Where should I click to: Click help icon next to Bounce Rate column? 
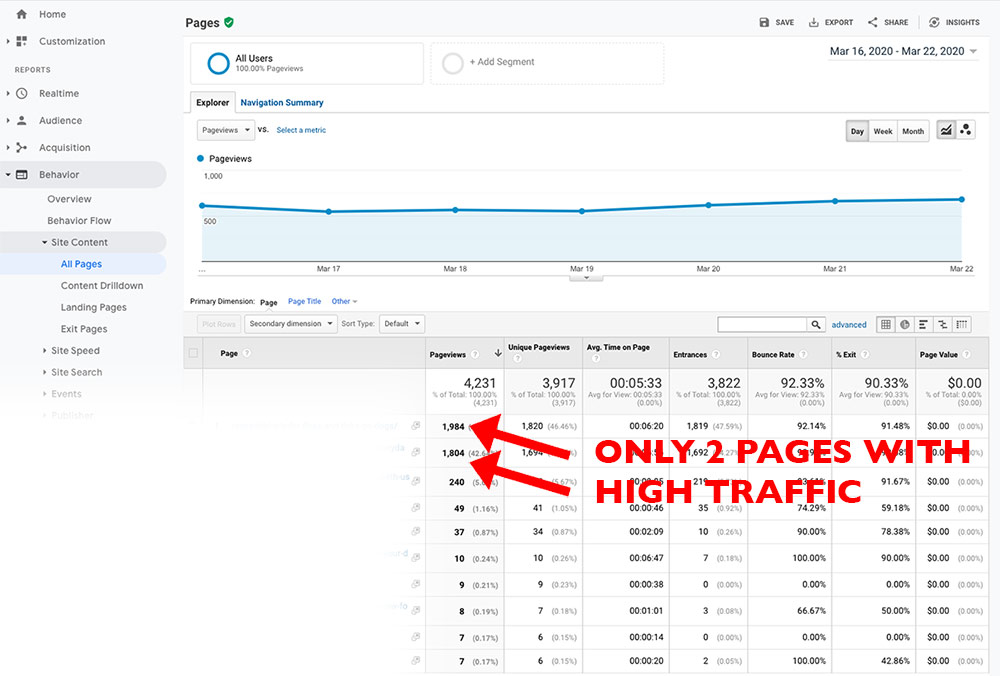coord(803,355)
